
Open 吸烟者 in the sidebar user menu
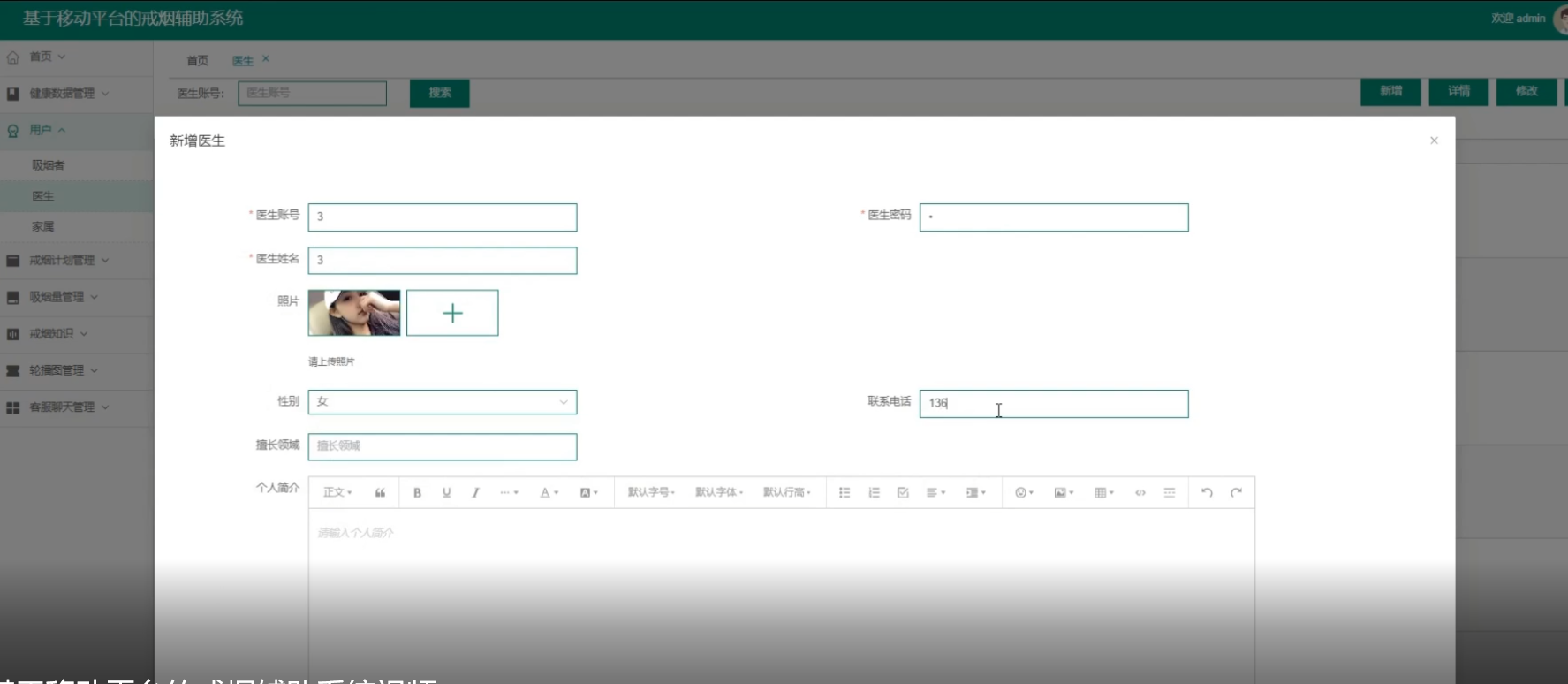click(x=49, y=165)
